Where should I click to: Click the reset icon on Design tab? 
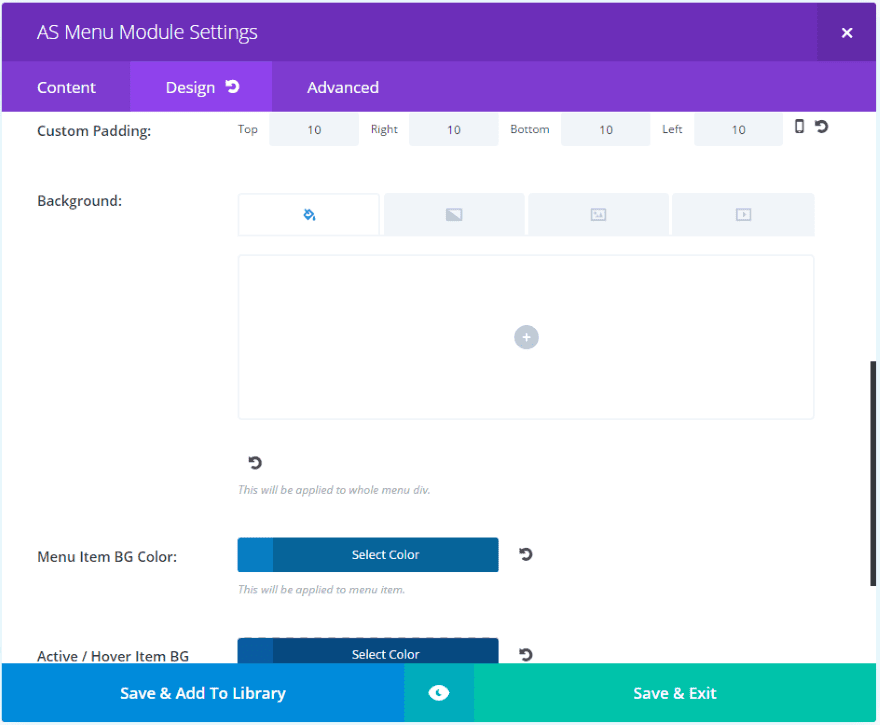point(232,86)
